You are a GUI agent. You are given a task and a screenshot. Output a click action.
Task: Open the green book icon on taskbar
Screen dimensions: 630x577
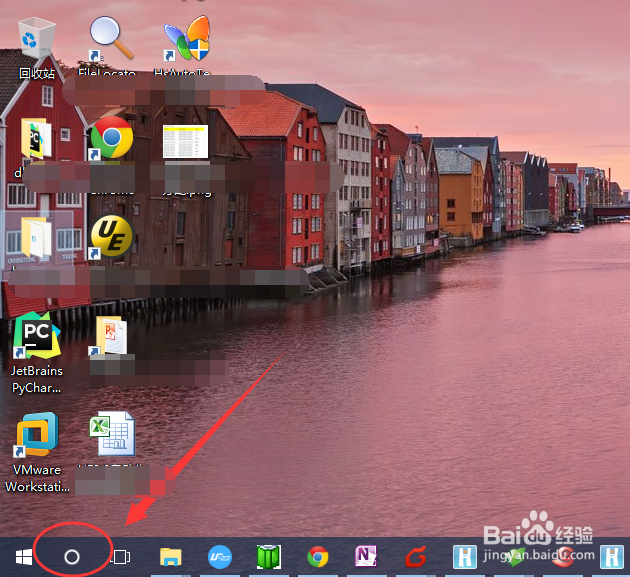pos(269,557)
